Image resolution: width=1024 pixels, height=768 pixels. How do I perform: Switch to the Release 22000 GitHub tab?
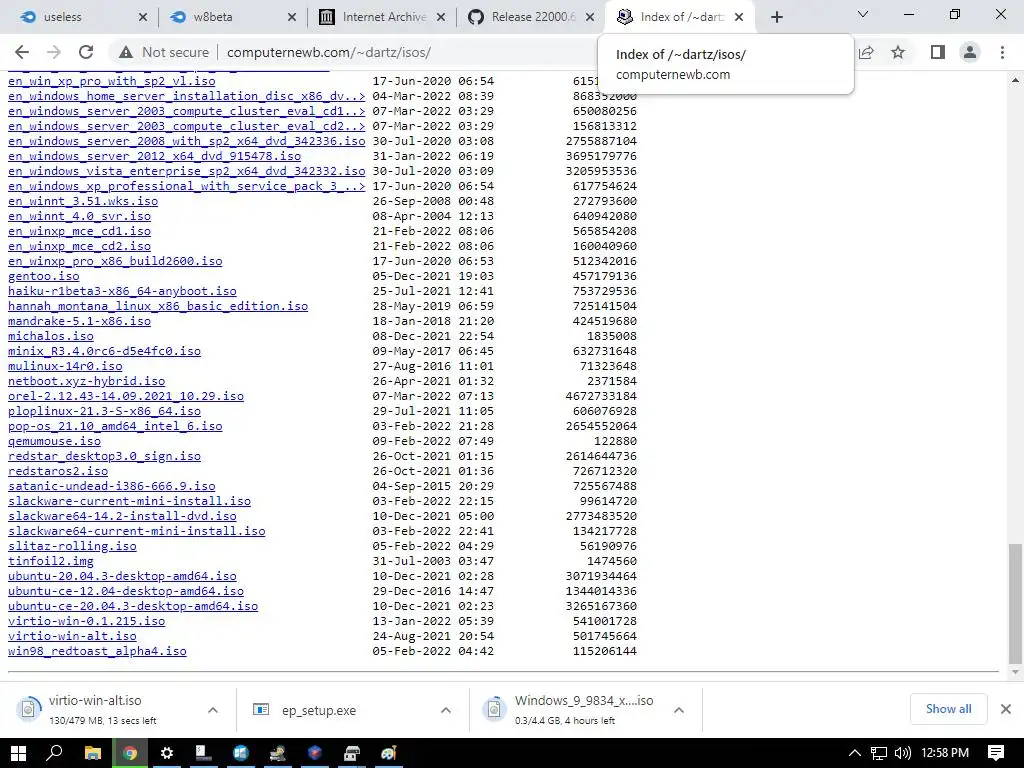[530, 17]
